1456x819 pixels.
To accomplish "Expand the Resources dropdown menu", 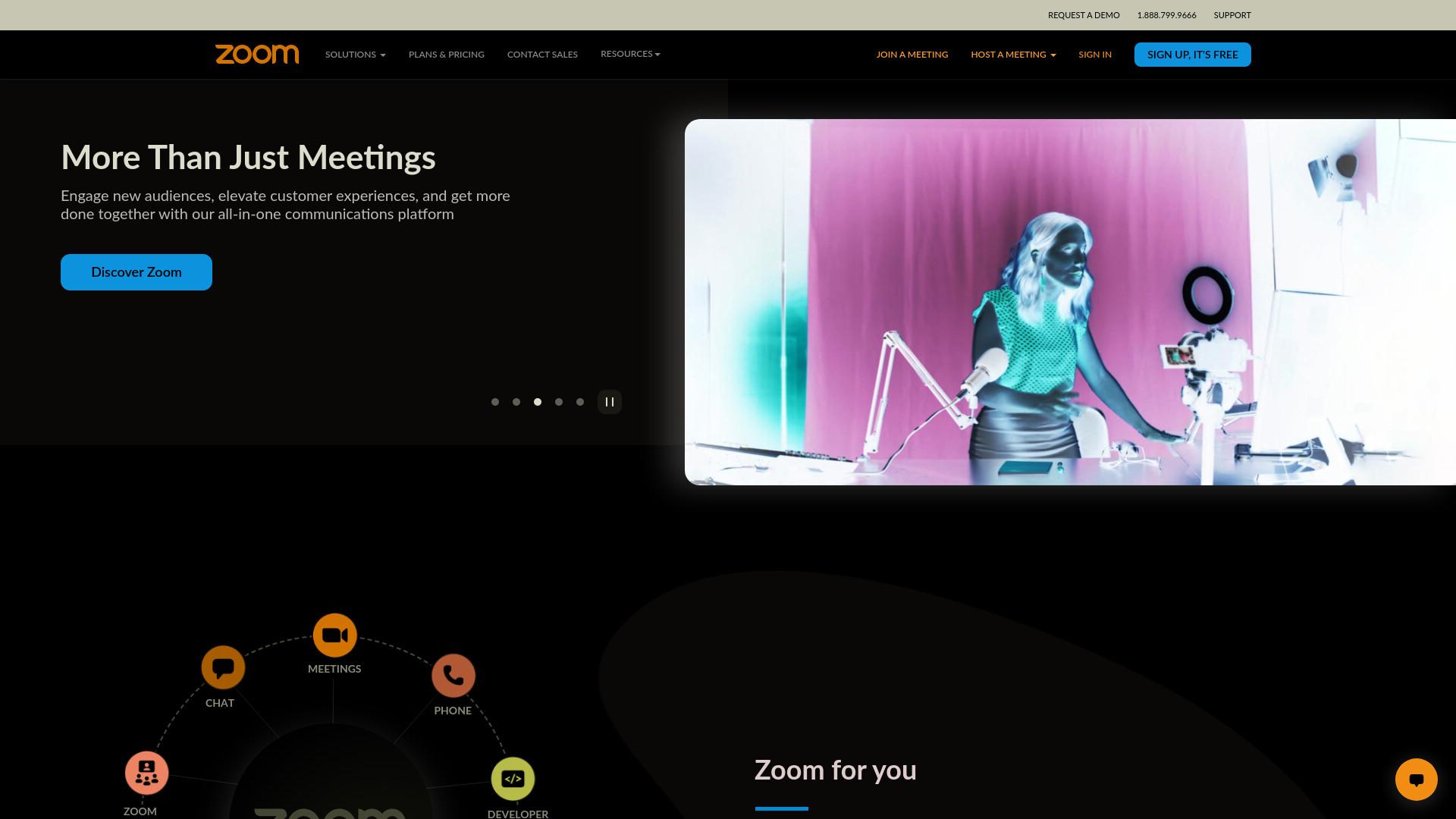I will tap(630, 54).
